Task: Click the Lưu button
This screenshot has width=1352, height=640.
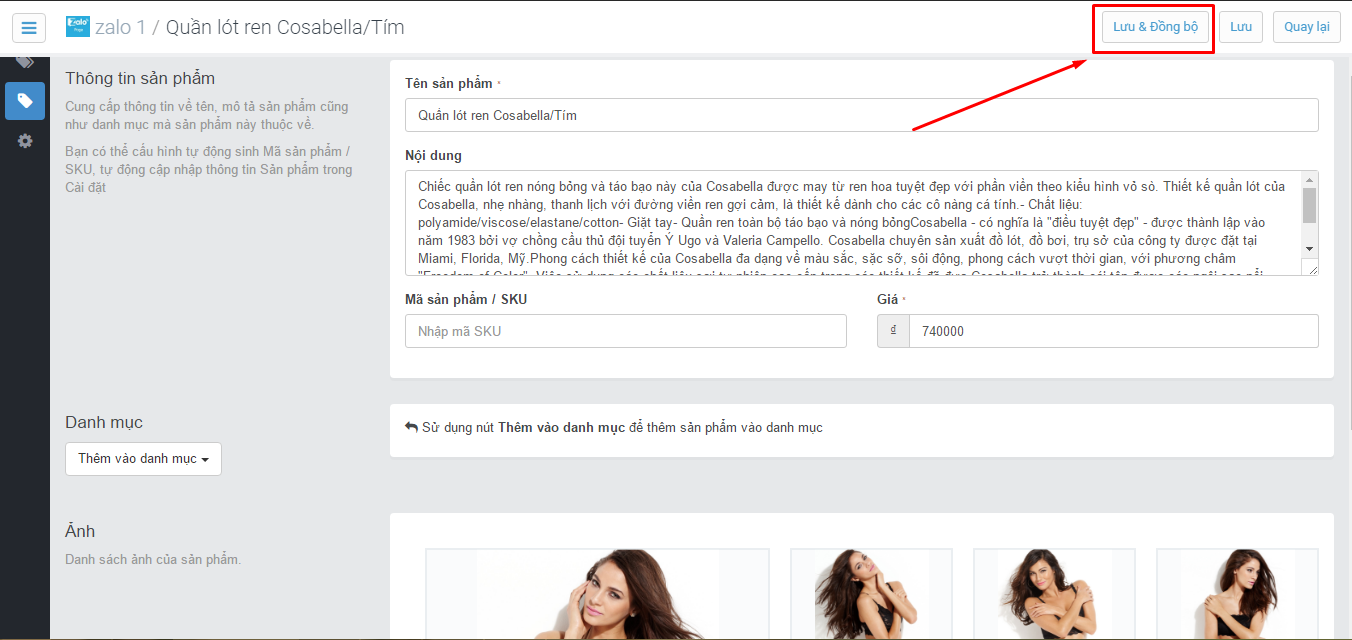Action: coord(1241,27)
